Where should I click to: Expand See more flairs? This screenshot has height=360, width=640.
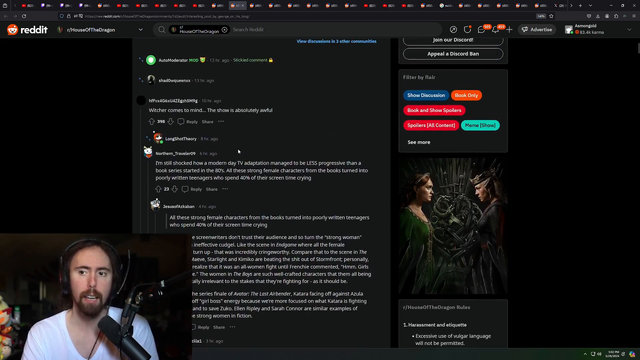[x=418, y=142]
